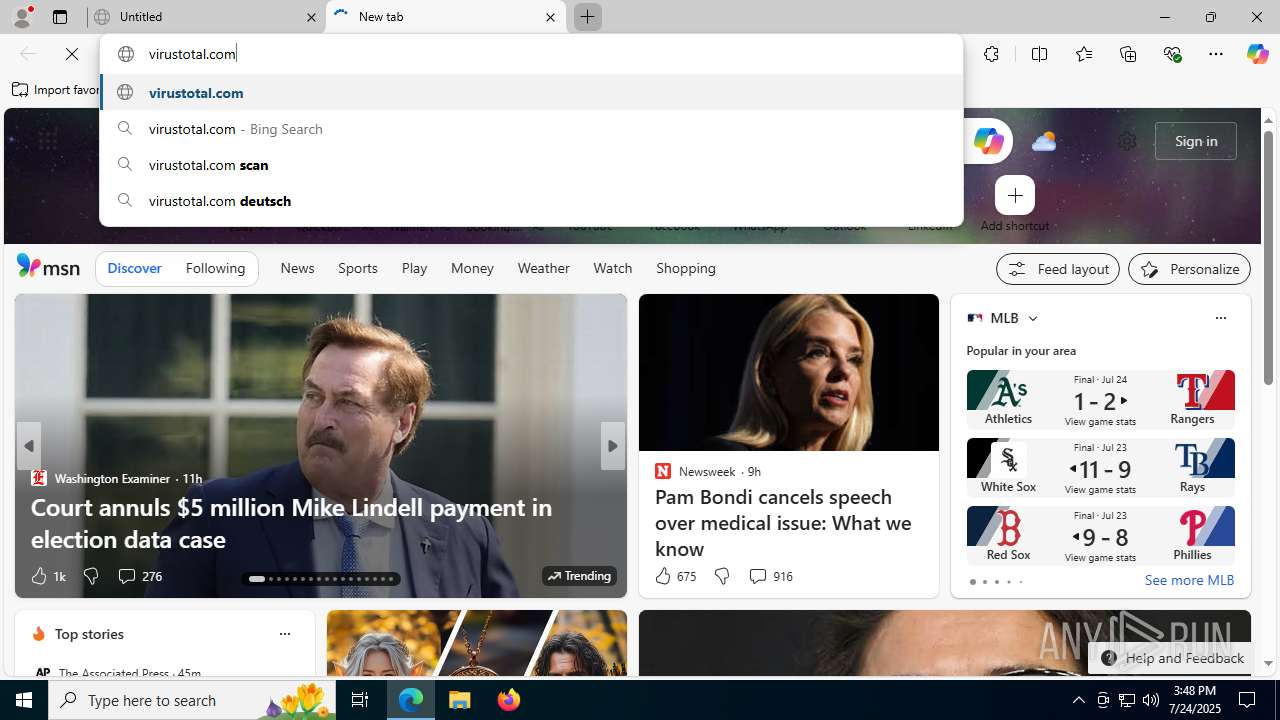Screen dimensions: 1280x720
Task: Open the News category
Action: [297, 268]
